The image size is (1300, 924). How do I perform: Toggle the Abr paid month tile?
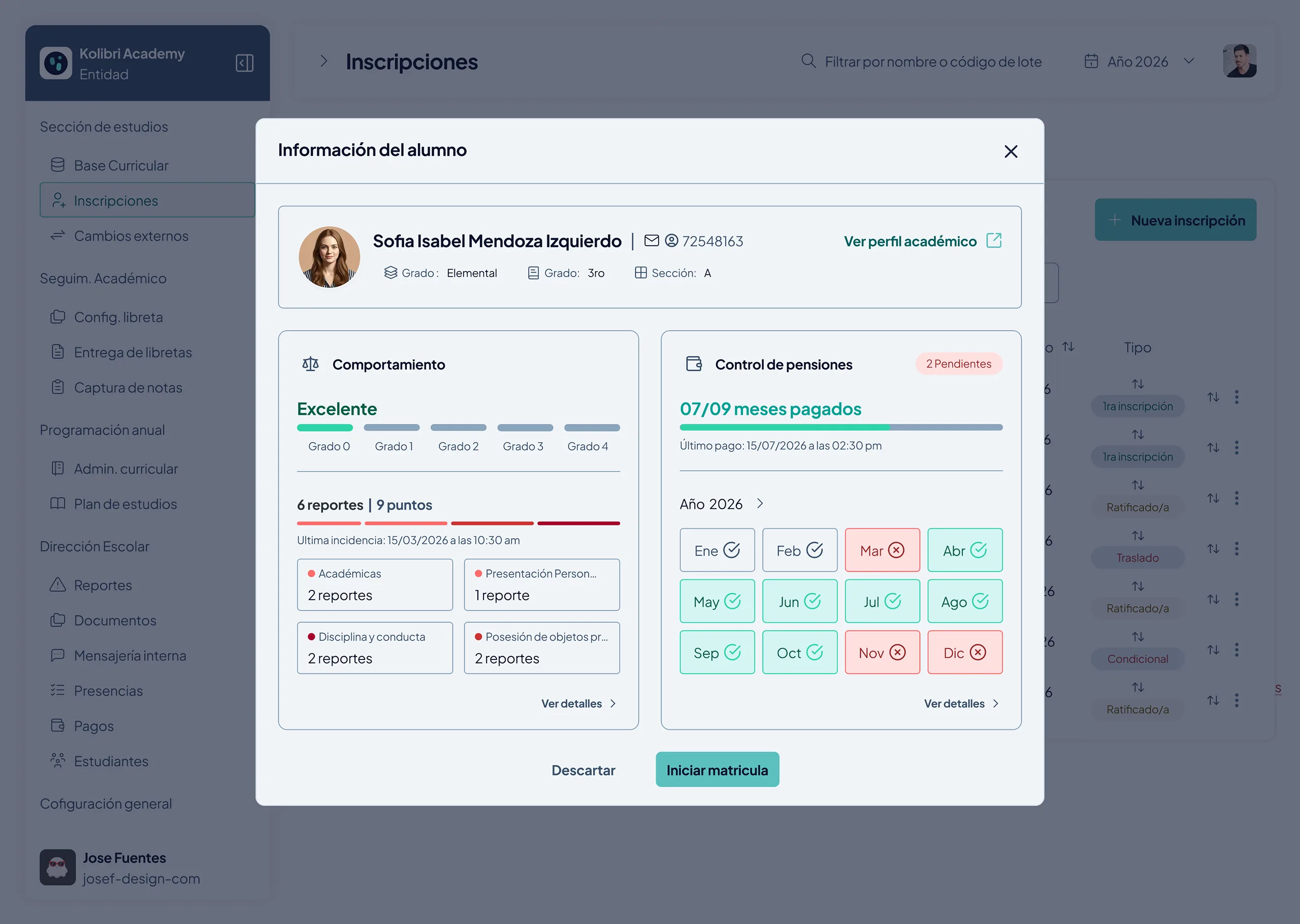coord(965,550)
